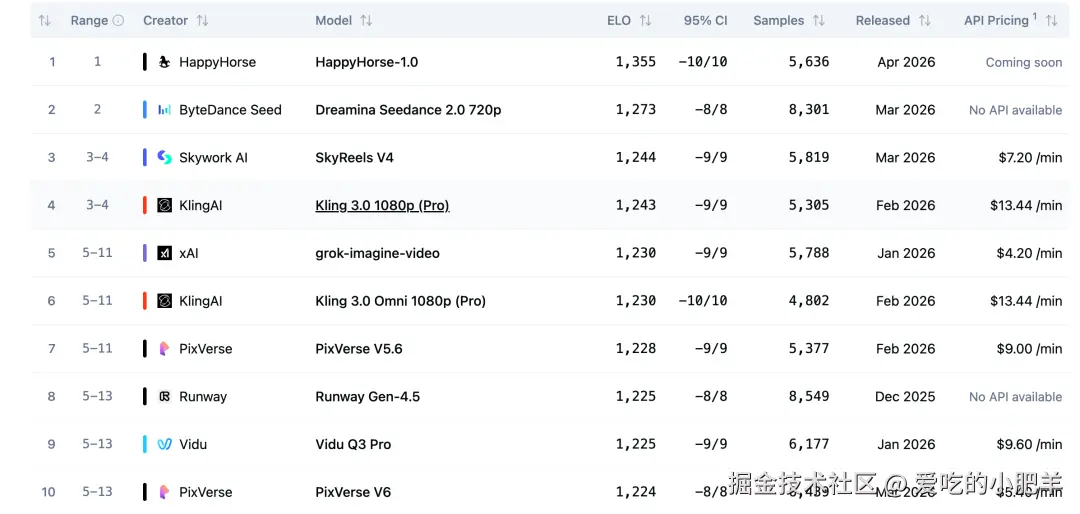This screenshot has width=1080, height=514.
Task: Click the red color bar beside KlingAI
Action: (145, 205)
